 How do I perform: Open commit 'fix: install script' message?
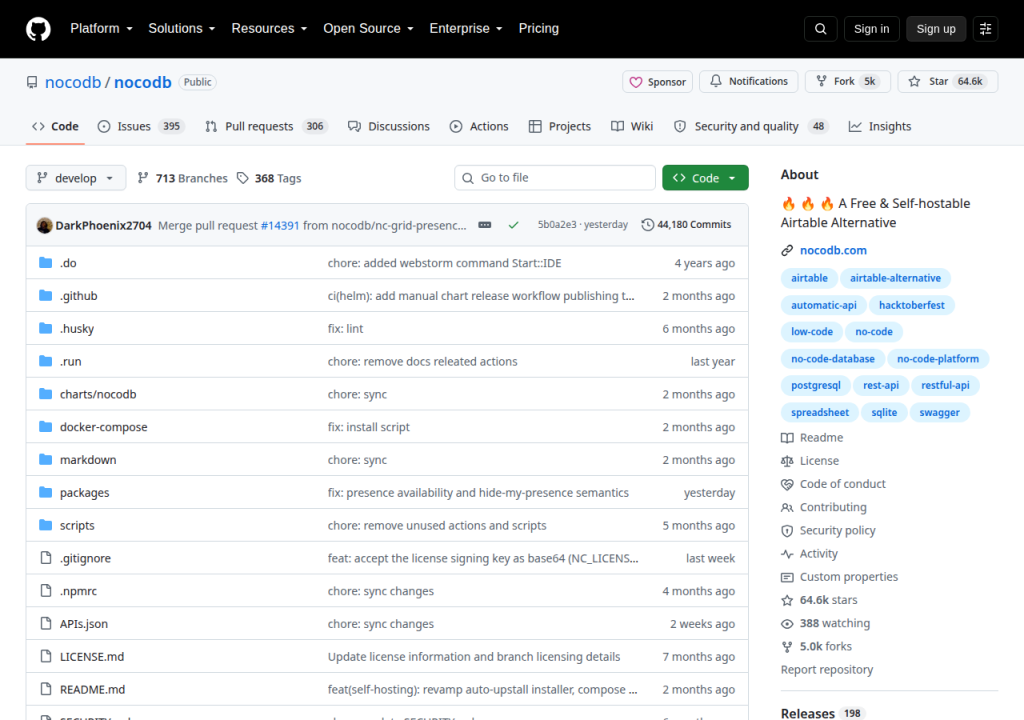(368, 427)
